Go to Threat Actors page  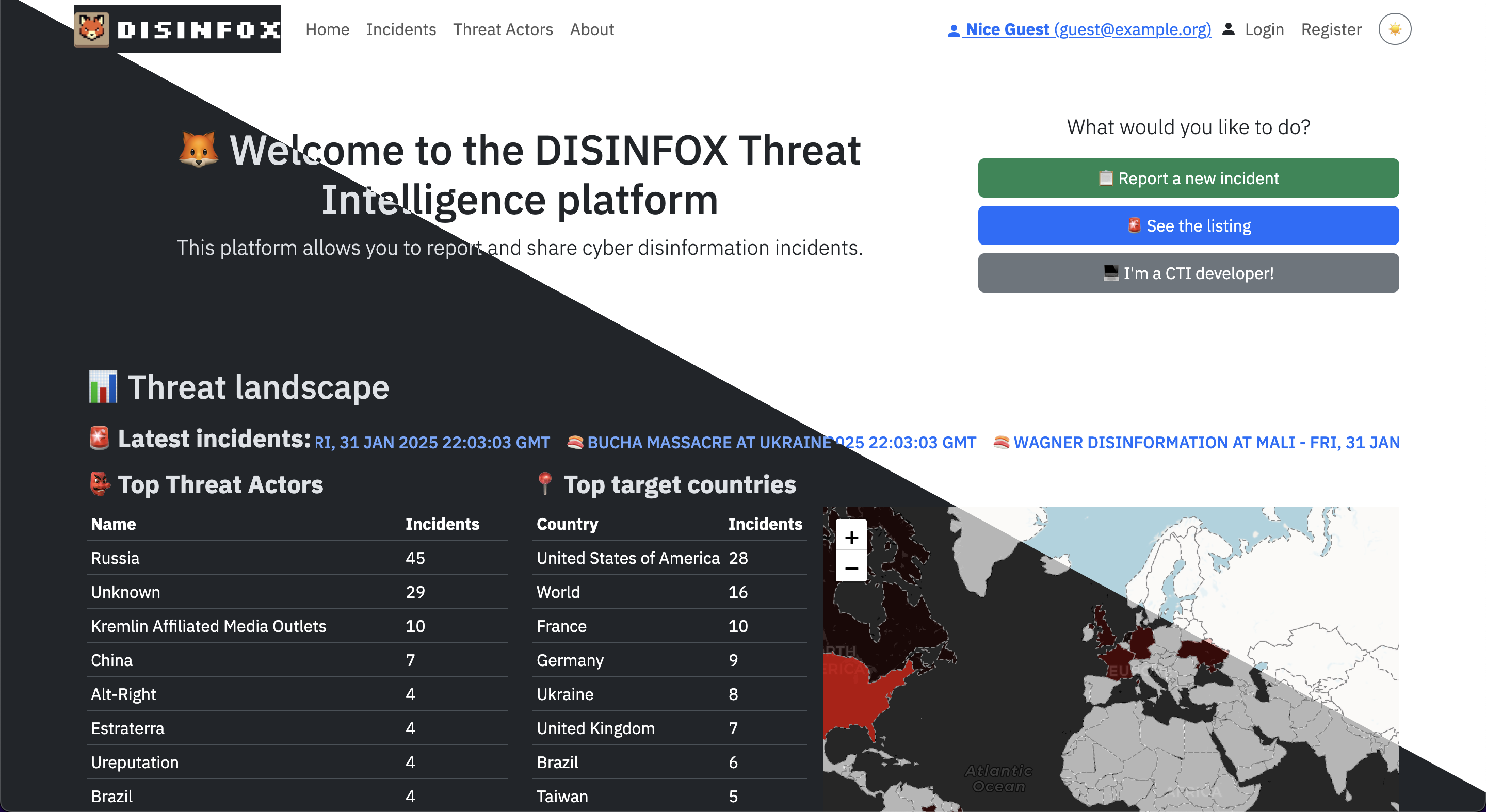pos(503,29)
